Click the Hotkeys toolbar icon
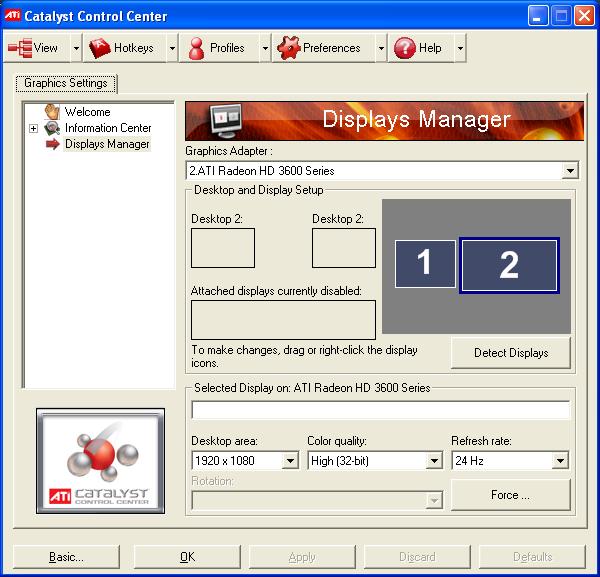Image resolution: width=600 pixels, height=577 pixels. (99, 48)
